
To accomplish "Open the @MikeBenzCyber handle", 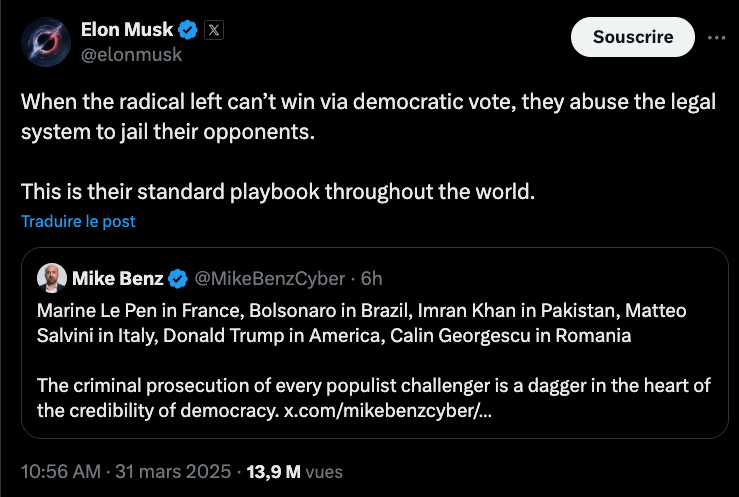I will tap(269, 278).
